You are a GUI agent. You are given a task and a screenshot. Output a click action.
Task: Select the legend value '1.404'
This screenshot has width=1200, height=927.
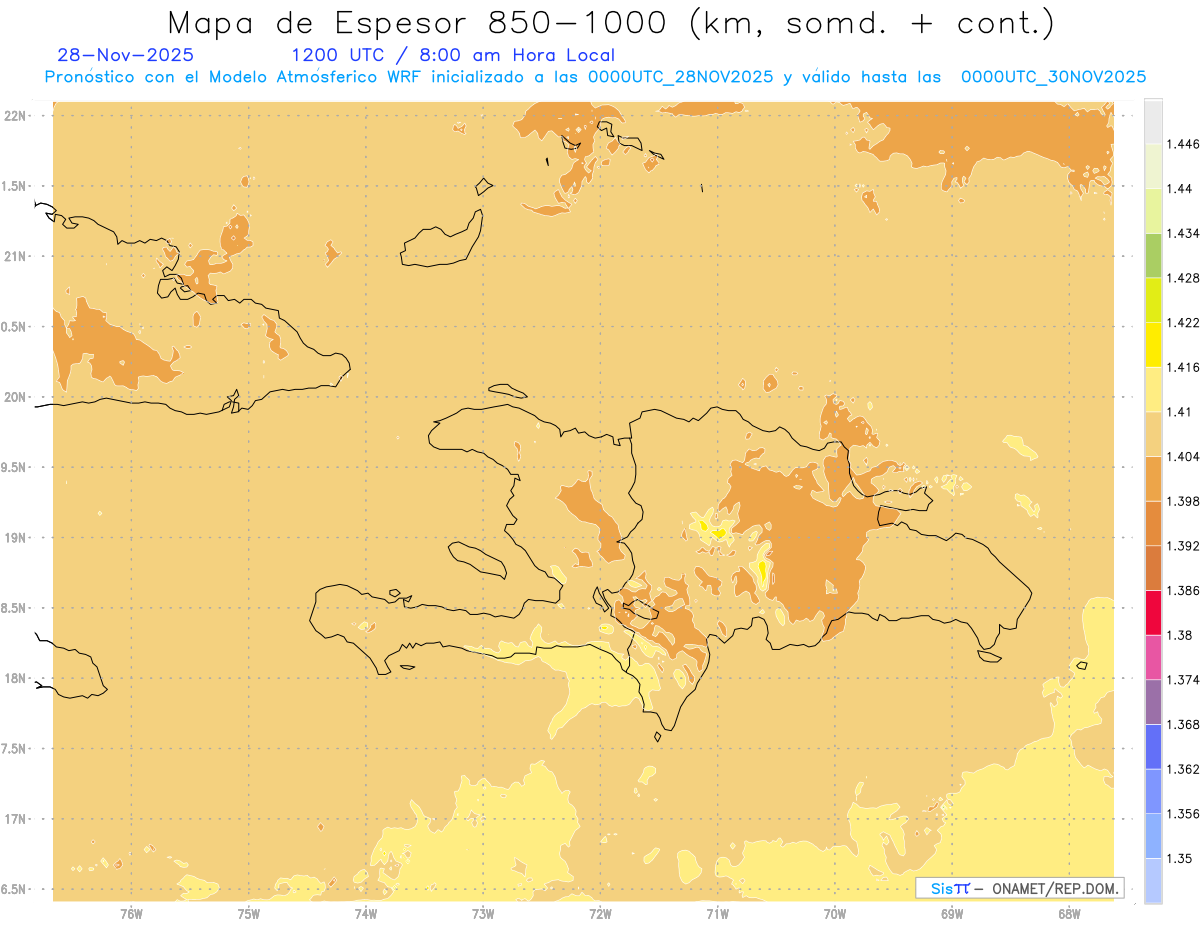tap(1182, 456)
